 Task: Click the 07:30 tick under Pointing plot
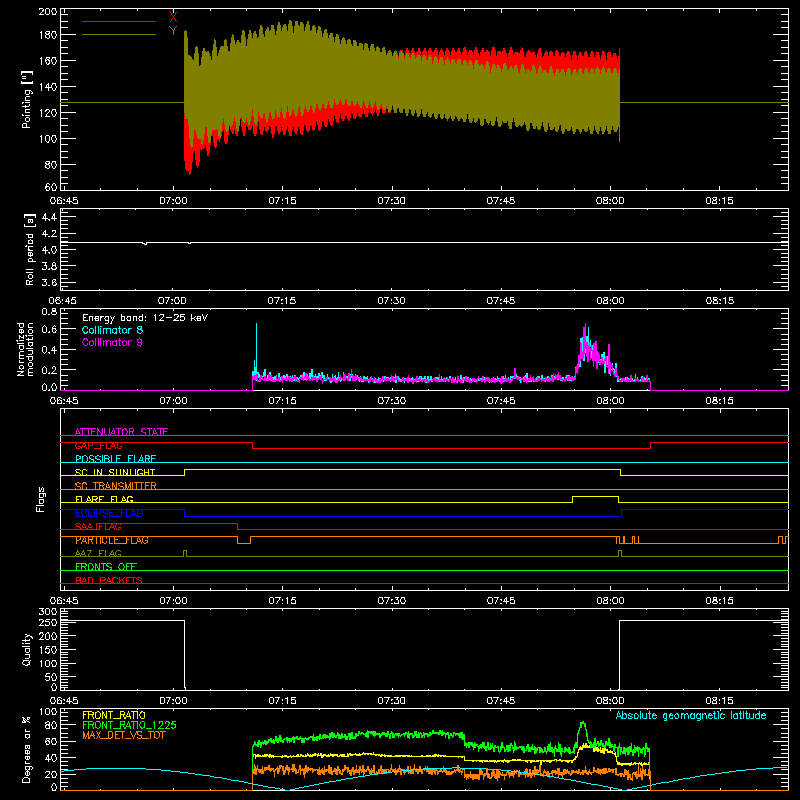coord(391,201)
